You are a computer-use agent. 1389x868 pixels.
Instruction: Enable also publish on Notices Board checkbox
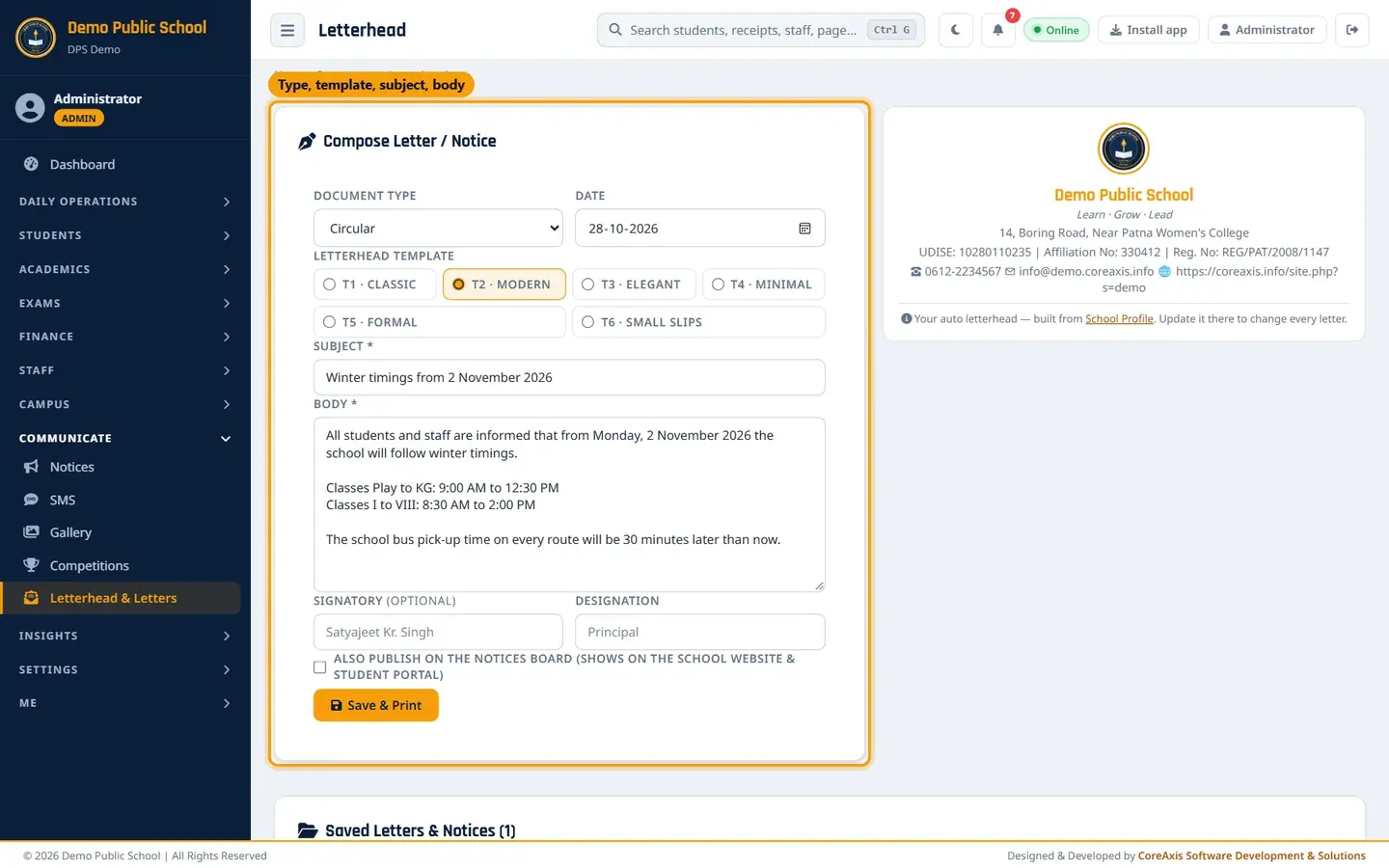click(319, 666)
